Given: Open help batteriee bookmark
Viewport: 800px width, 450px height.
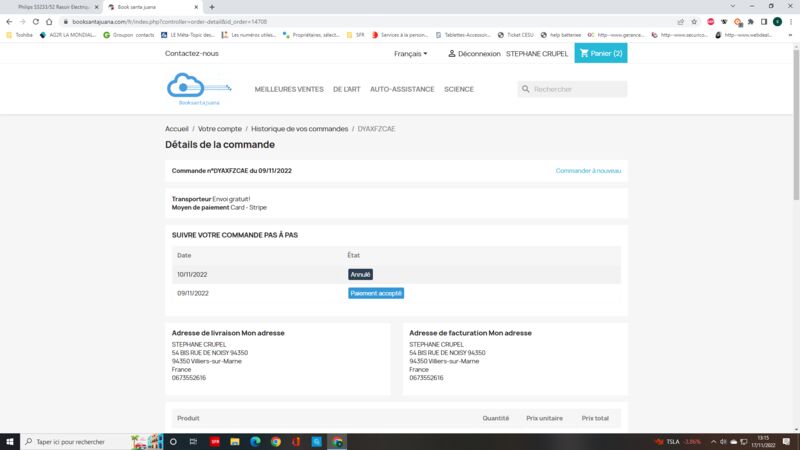Looking at the screenshot, I should [561, 35].
